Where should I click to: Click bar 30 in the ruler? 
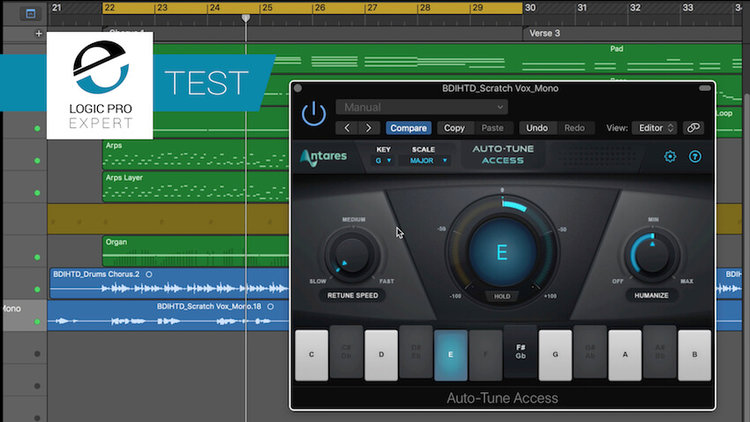pyautogui.click(x=530, y=8)
